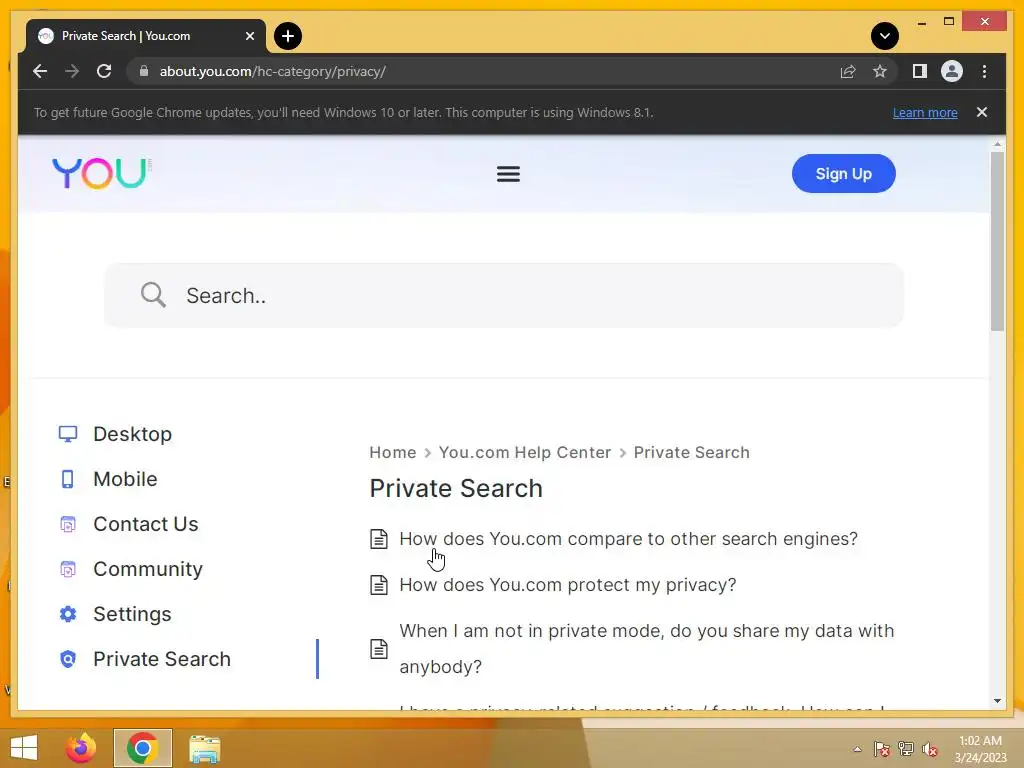Image resolution: width=1024 pixels, height=768 pixels.
Task: Click the scrollbar down arrow
Action: pos(997,701)
